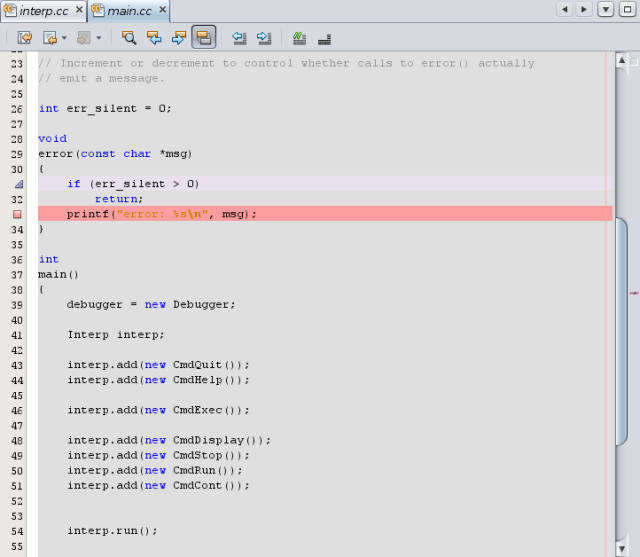
Task: Open the Forward history dropdown arrow
Action: tap(98, 38)
